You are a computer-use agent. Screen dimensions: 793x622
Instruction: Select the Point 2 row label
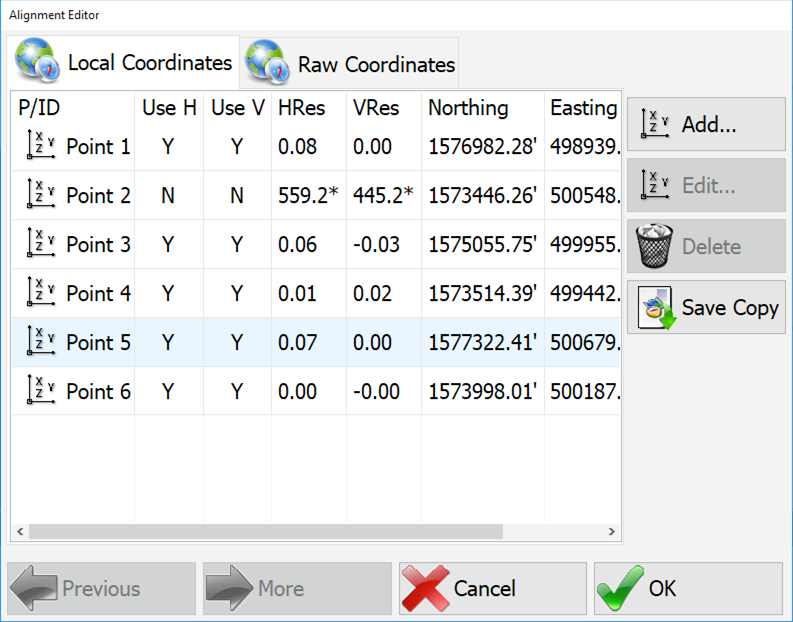98,196
